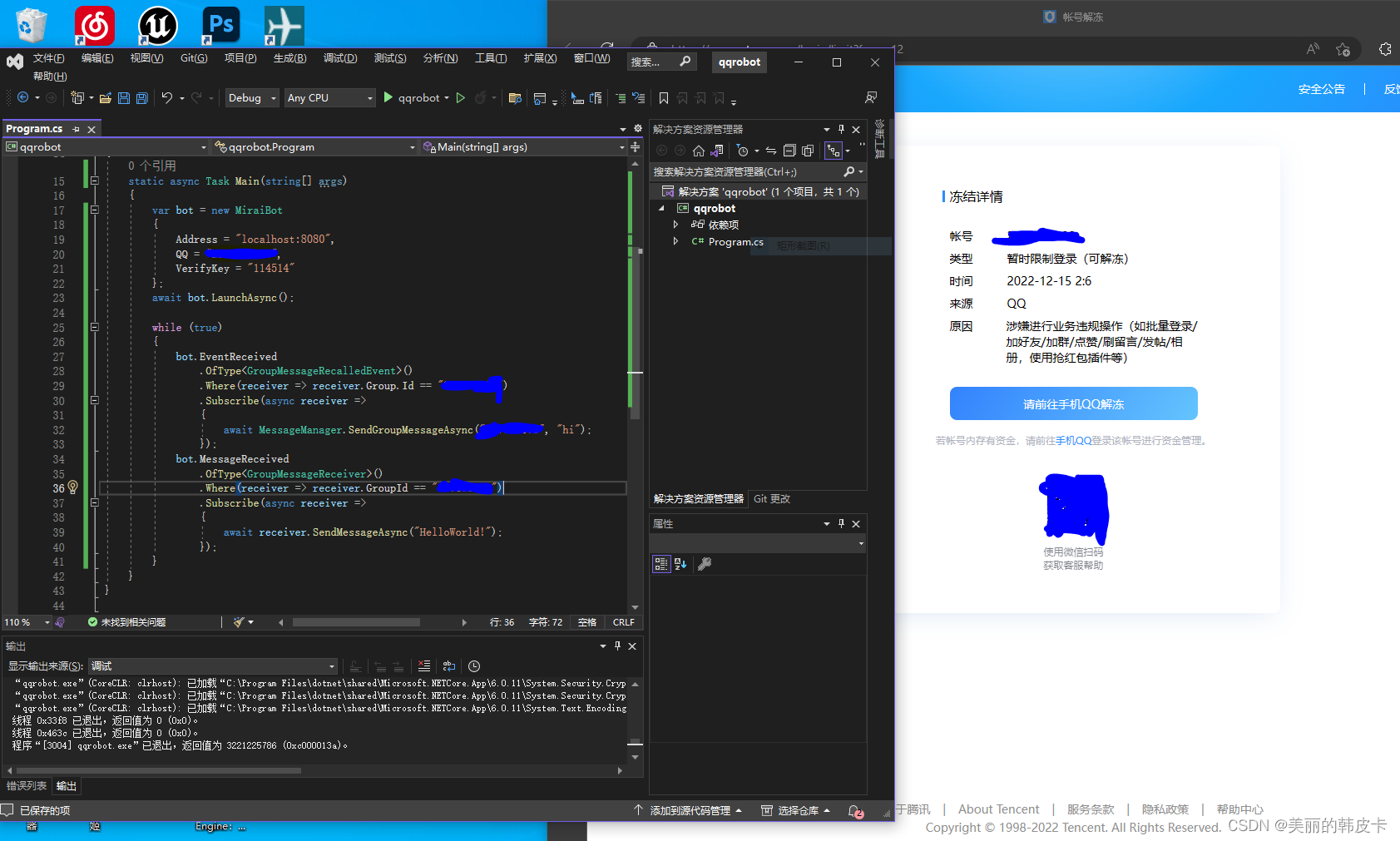Click the clock timestamp icon in Output panel
The image size is (1400, 841).
(x=474, y=666)
